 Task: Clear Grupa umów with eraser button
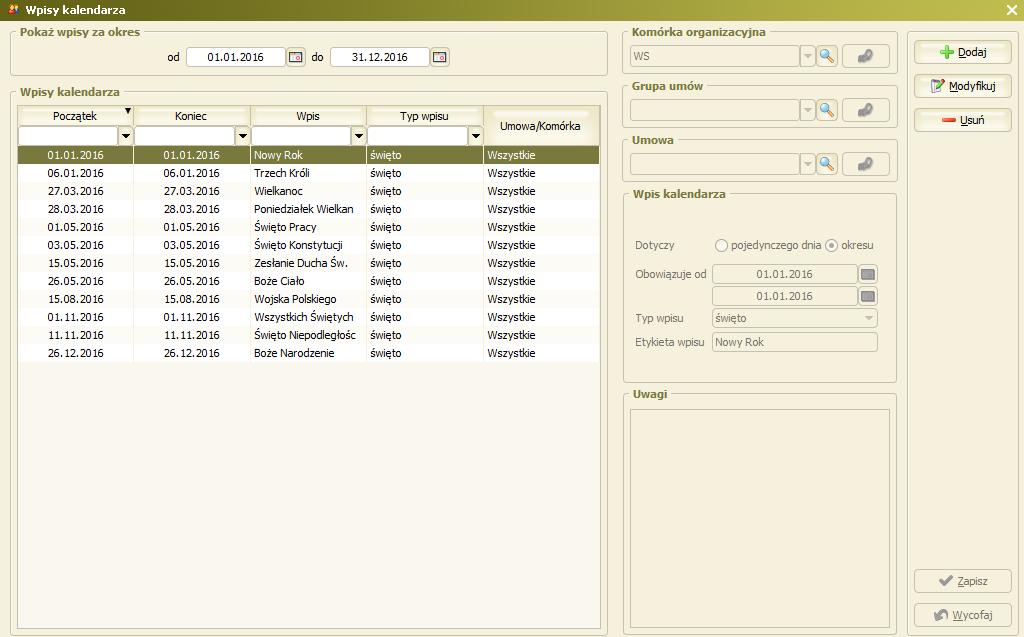coord(865,110)
